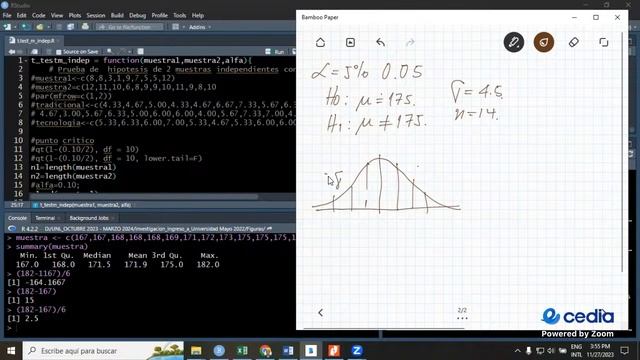Open Excel from the taskbar
Viewport: 640px width, 360px height.
pos(242,351)
